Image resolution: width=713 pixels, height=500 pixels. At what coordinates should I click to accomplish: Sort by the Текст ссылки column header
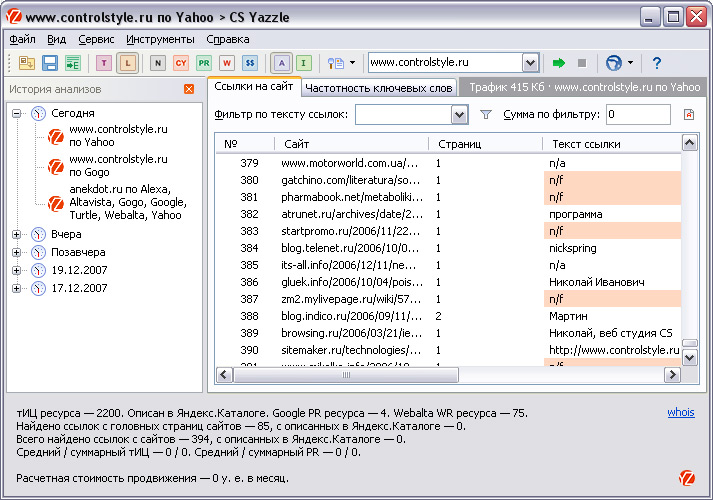(586, 144)
